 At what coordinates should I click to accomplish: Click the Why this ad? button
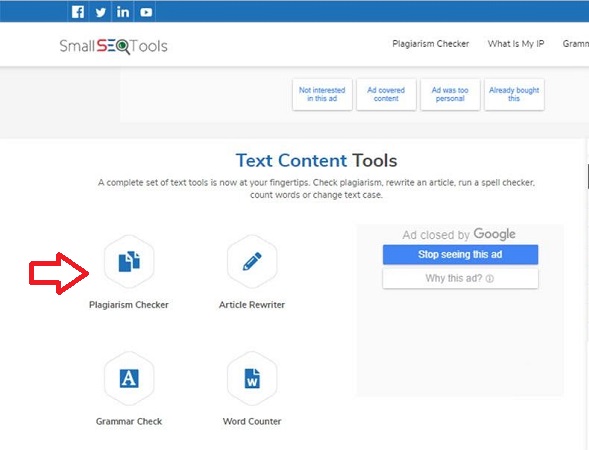tap(460, 278)
